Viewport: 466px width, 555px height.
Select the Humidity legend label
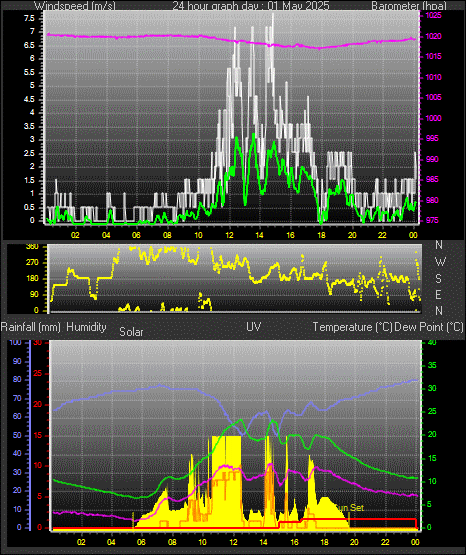[x=86, y=327]
